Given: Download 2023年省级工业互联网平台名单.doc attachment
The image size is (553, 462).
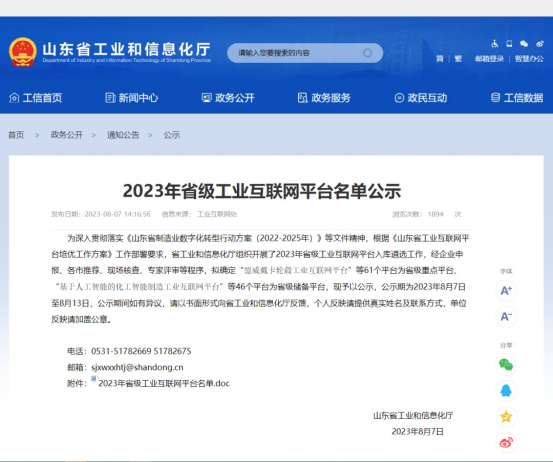Looking at the screenshot, I should (164, 383).
